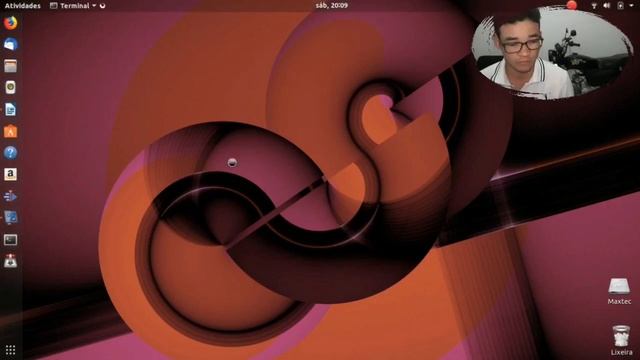Image resolution: width=640 pixels, height=360 pixels.
Task: Open Rhythmbox music player icon
Action: pyautogui.click(x=11, y=87)
